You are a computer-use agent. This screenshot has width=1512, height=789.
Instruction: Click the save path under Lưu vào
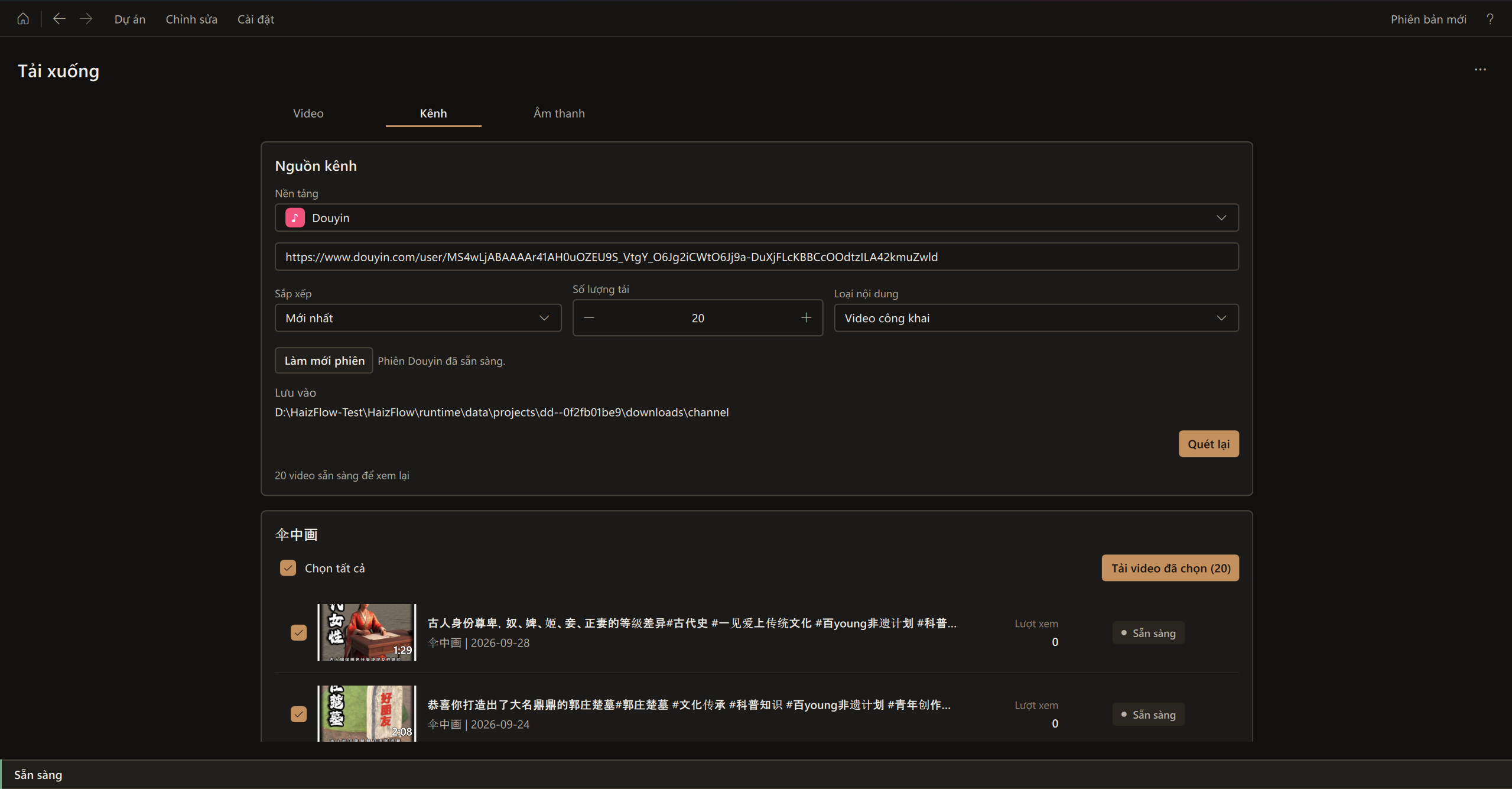pyautogui.click(x=502, y=412)
